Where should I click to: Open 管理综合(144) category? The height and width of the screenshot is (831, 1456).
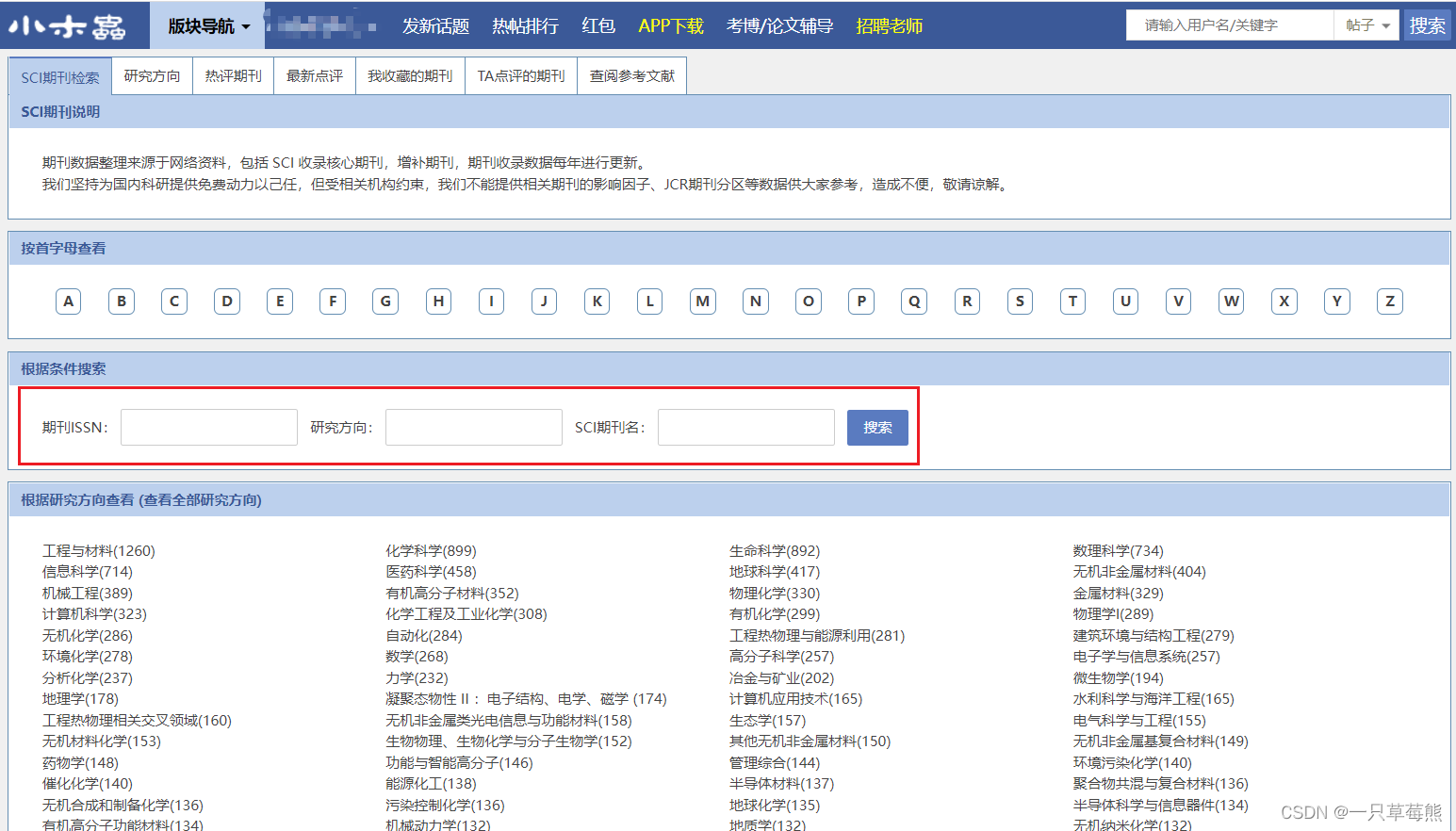(775, 763)
